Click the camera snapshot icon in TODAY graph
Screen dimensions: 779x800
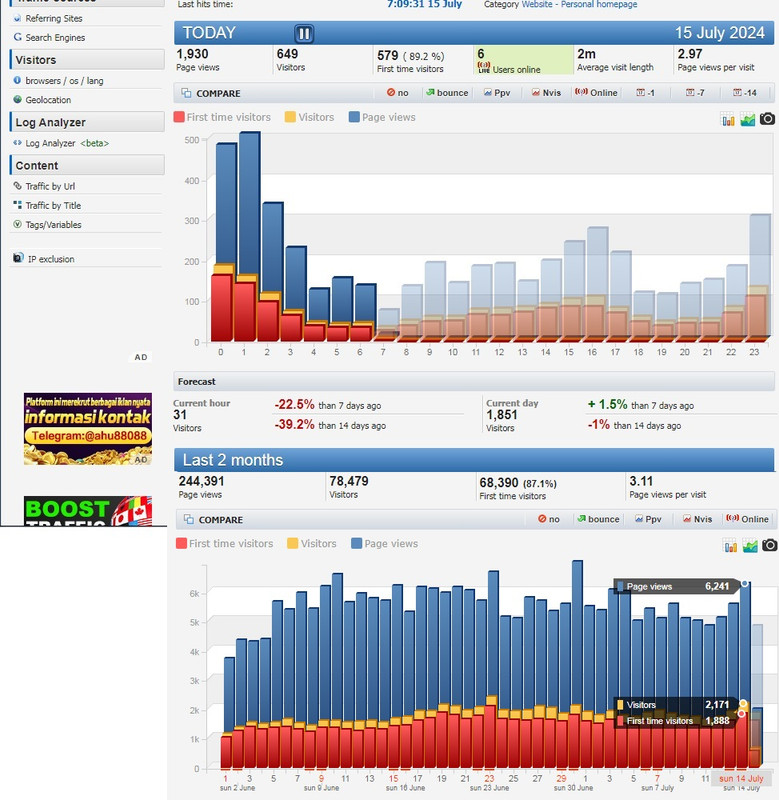[767, 119]
